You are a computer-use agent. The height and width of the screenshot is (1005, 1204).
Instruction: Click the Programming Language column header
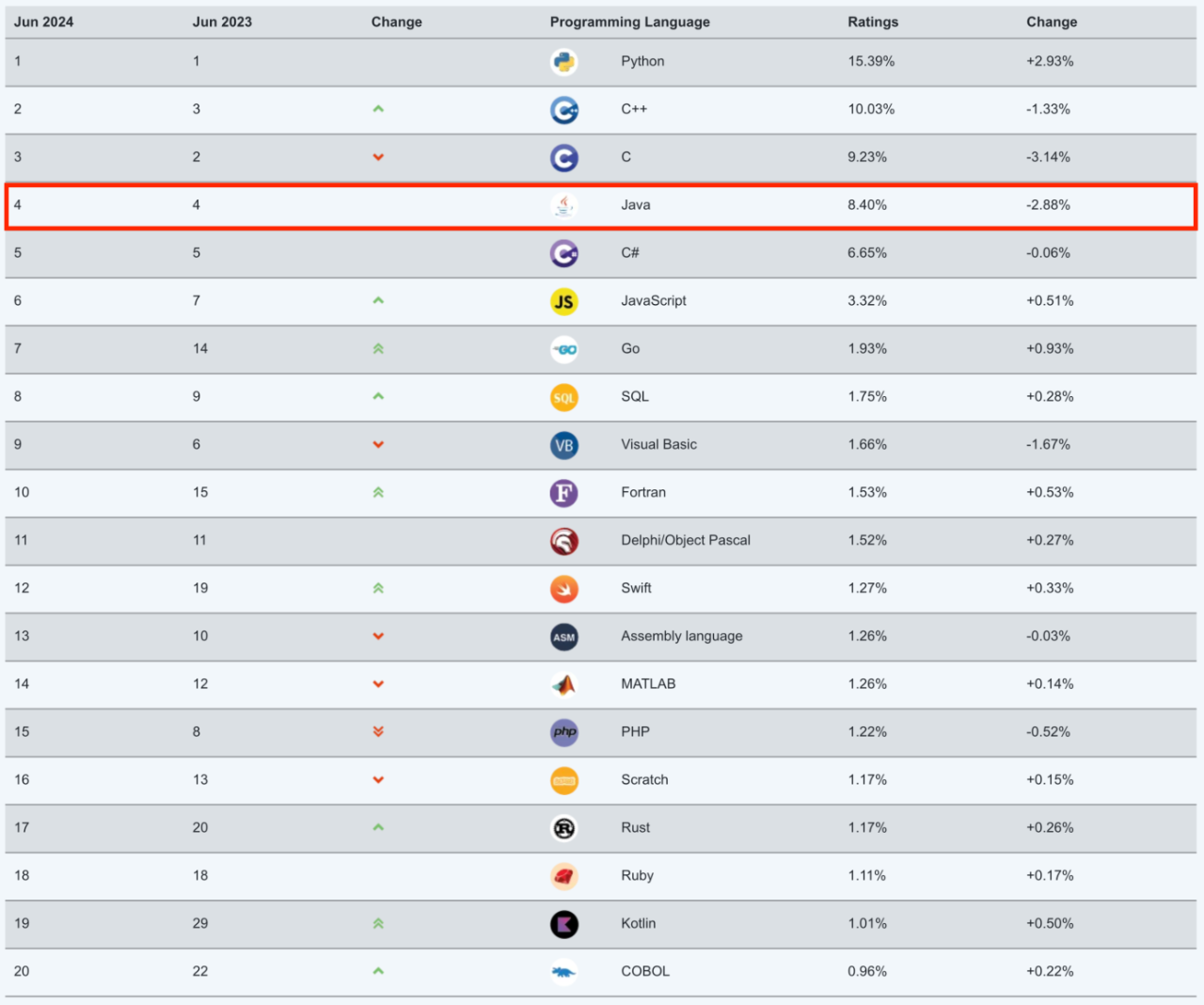pos(629,22)
